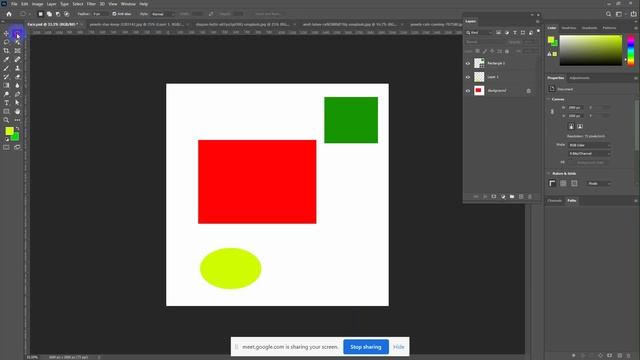Open the Edit Toolbar three-dots button
Viewport: 640px width, 360px height.
tap(17, 120)
